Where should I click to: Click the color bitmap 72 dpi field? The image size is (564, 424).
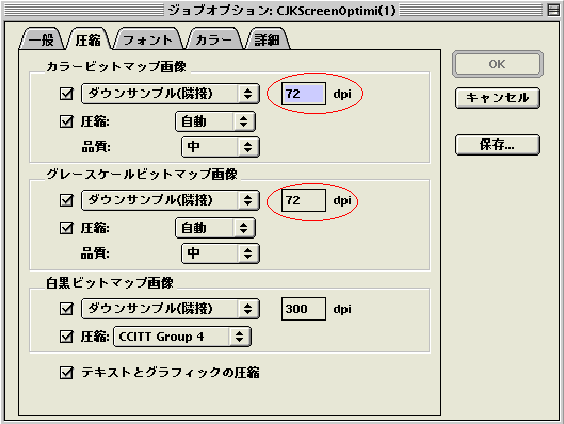pos(304,94)
